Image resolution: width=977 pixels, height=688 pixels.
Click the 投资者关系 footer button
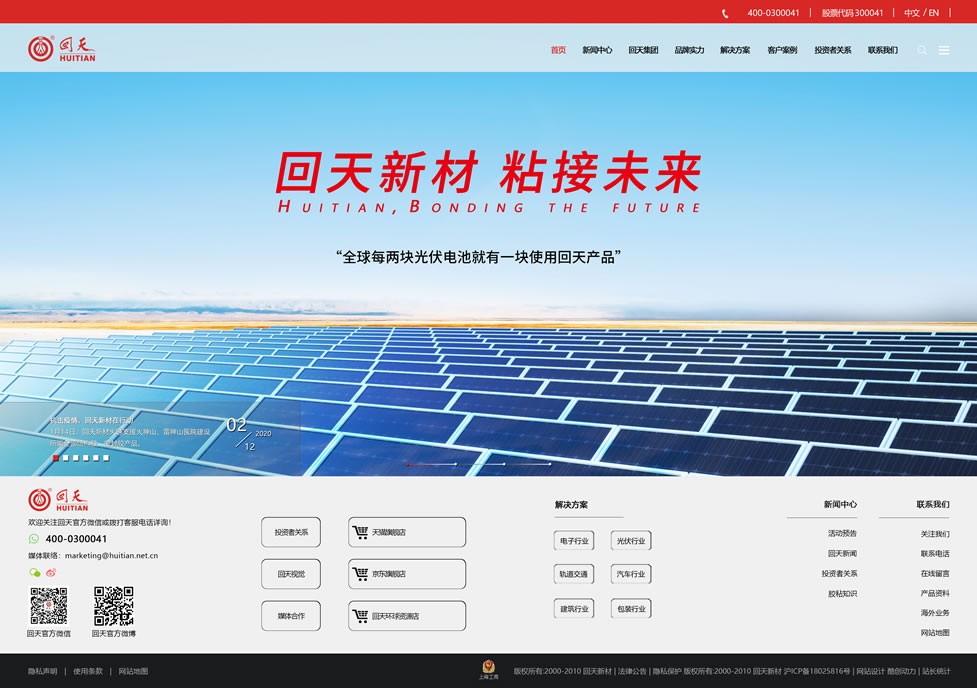point(291,532)
